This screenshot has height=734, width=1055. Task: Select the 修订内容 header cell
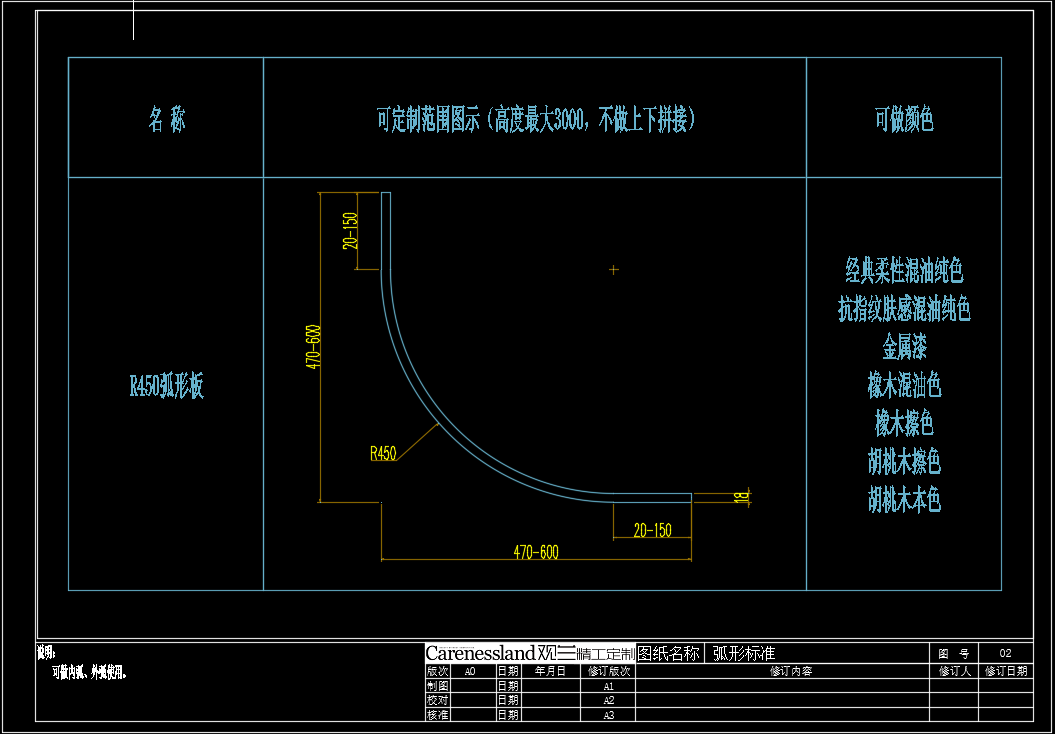790,672
